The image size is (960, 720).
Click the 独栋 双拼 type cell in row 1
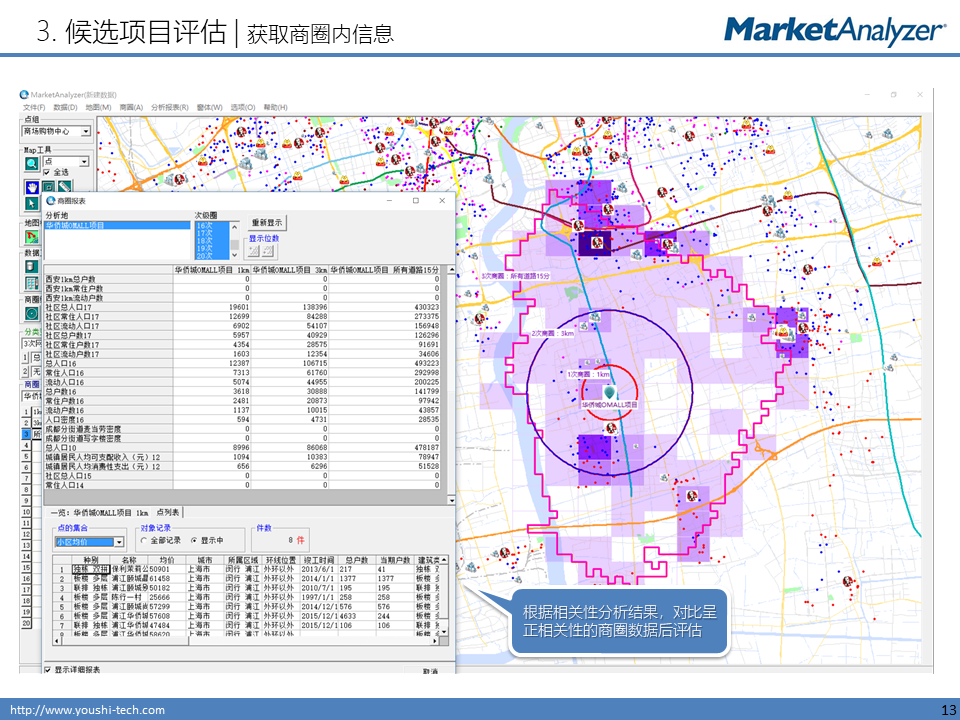point(91,569)
